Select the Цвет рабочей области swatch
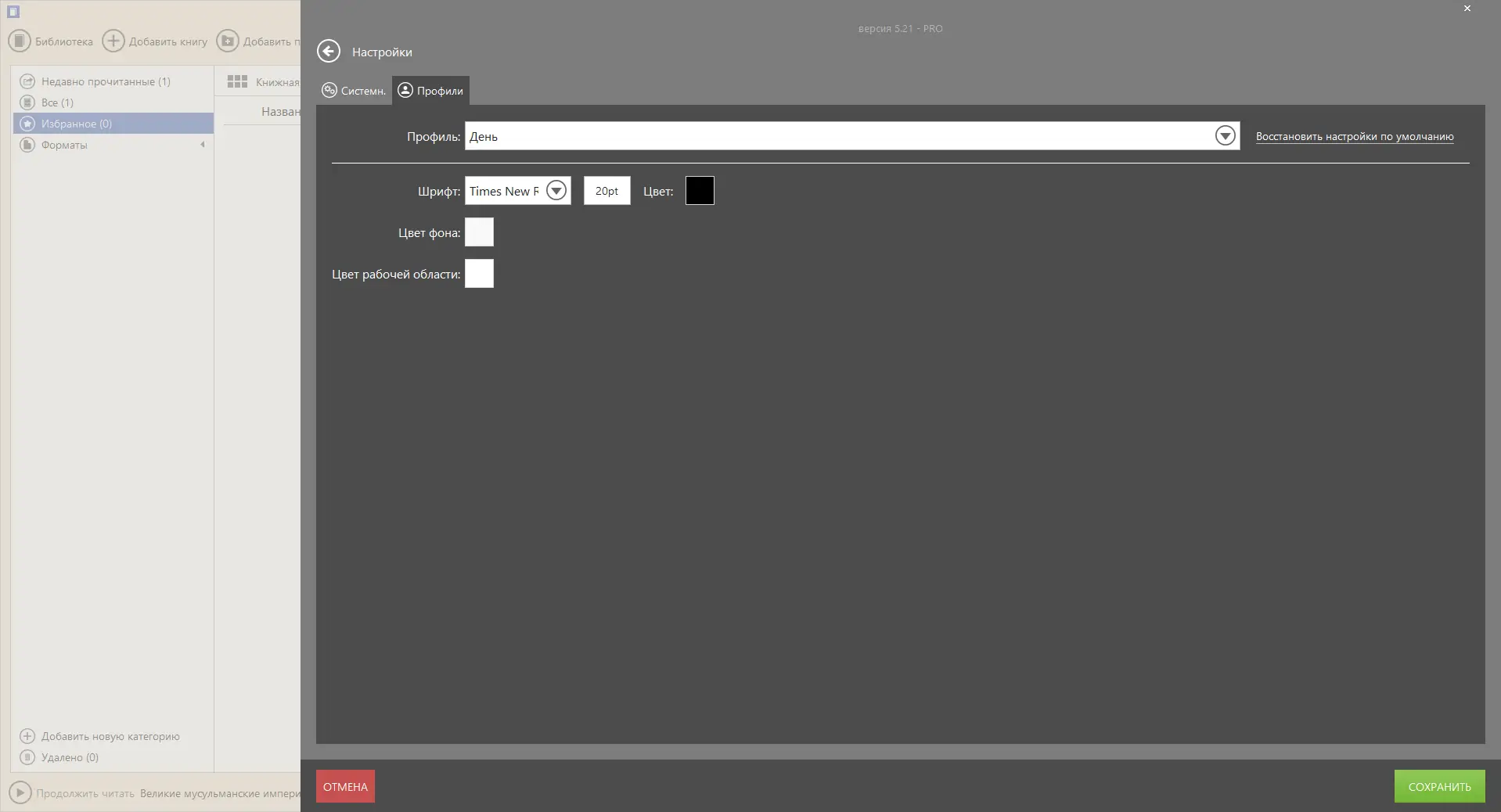Screen dimensions: 1501x812 [479, 274]
